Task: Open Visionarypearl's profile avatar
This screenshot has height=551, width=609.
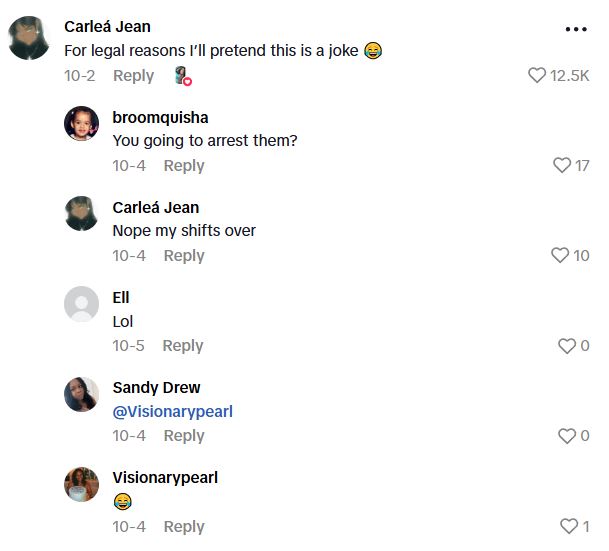Action: click(x=82, y=484)
